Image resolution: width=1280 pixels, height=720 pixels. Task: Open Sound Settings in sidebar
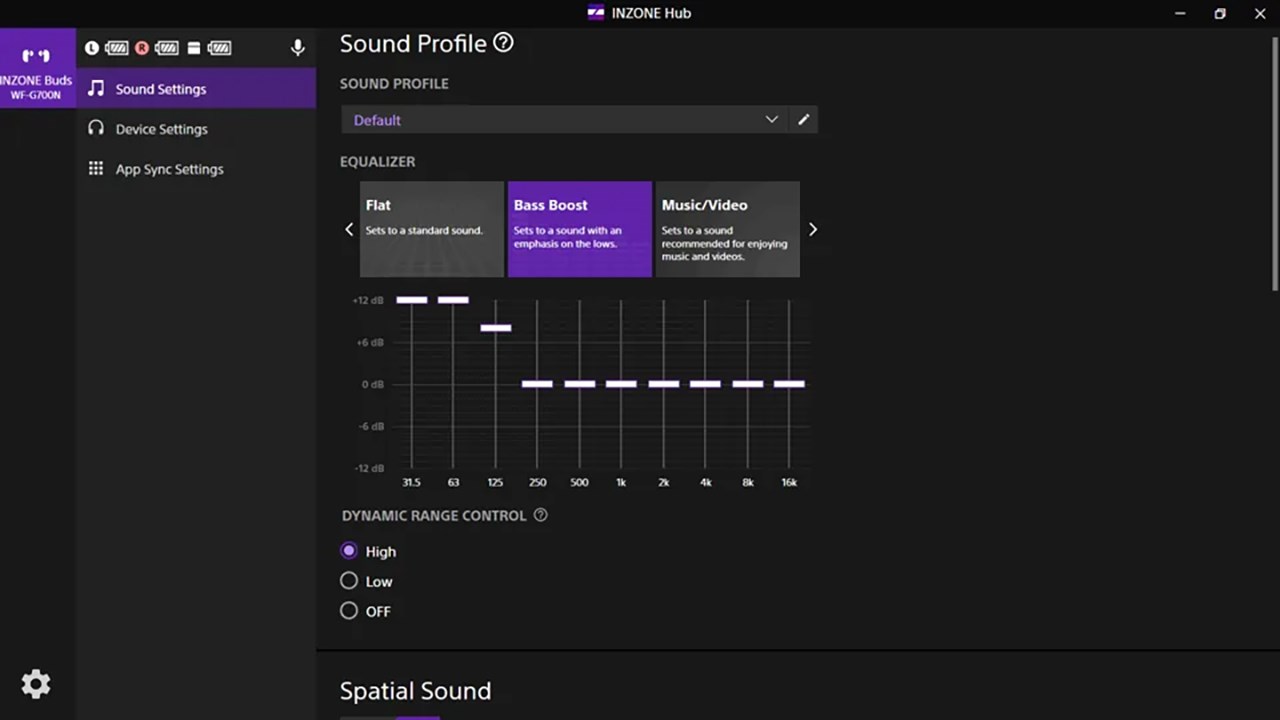[x=196, y=88]
